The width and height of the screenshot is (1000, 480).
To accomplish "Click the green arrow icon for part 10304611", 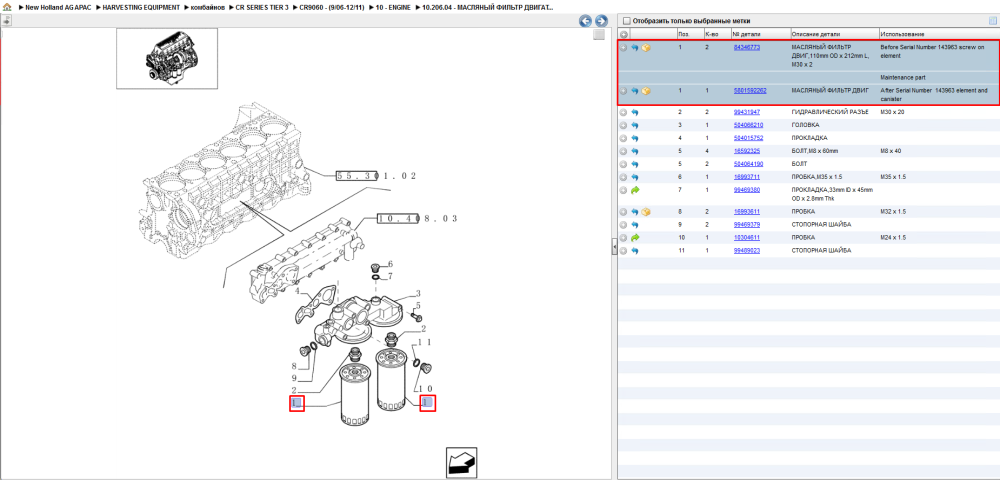I will click(x=635, y=238).
